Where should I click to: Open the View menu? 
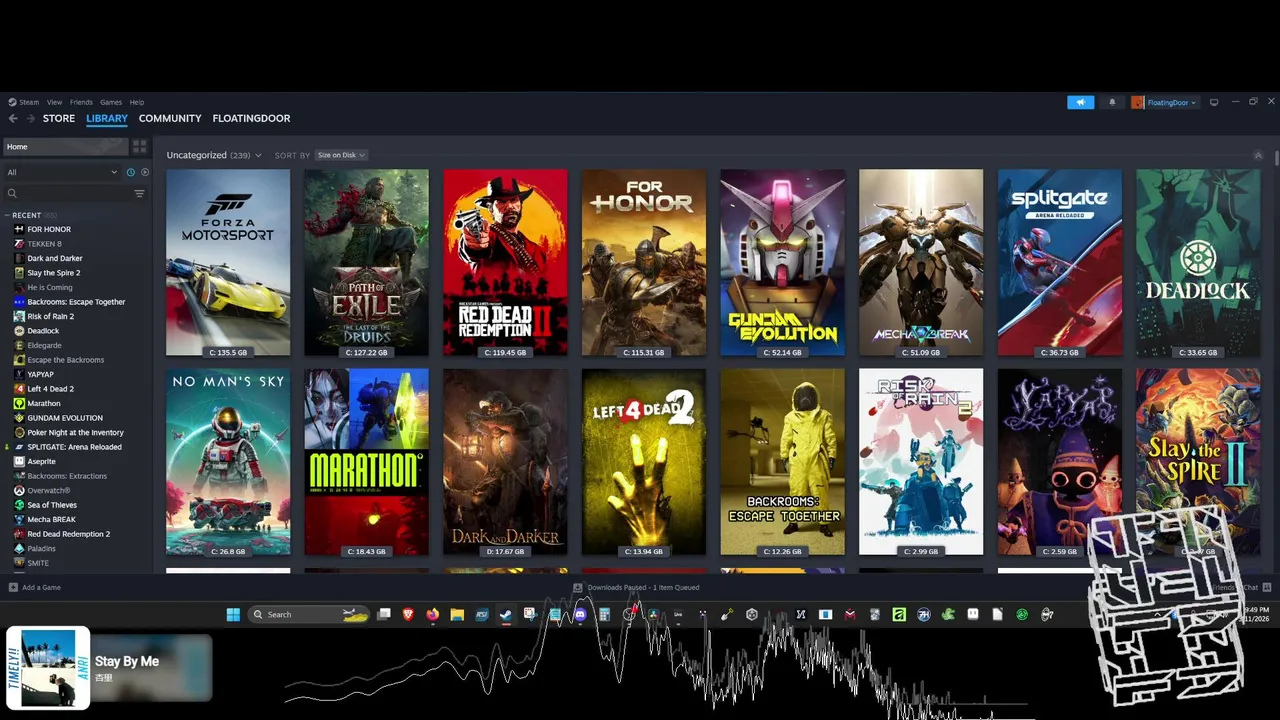[x=54, y=102]
